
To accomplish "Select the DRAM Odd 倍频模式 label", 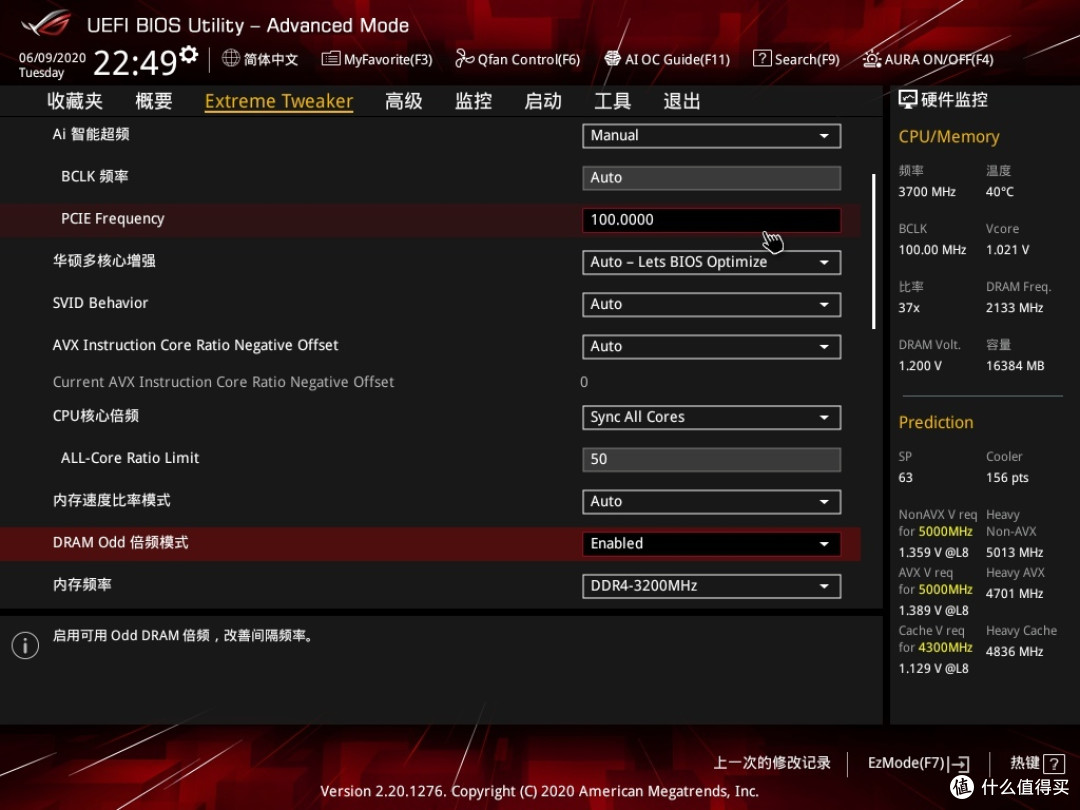I will point(121,543).
